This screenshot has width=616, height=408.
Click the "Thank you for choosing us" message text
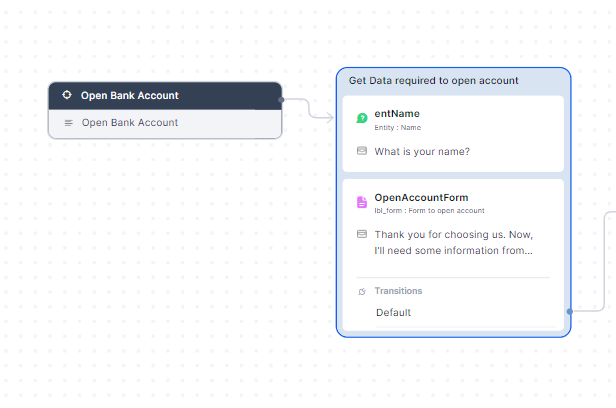point(453,242)
